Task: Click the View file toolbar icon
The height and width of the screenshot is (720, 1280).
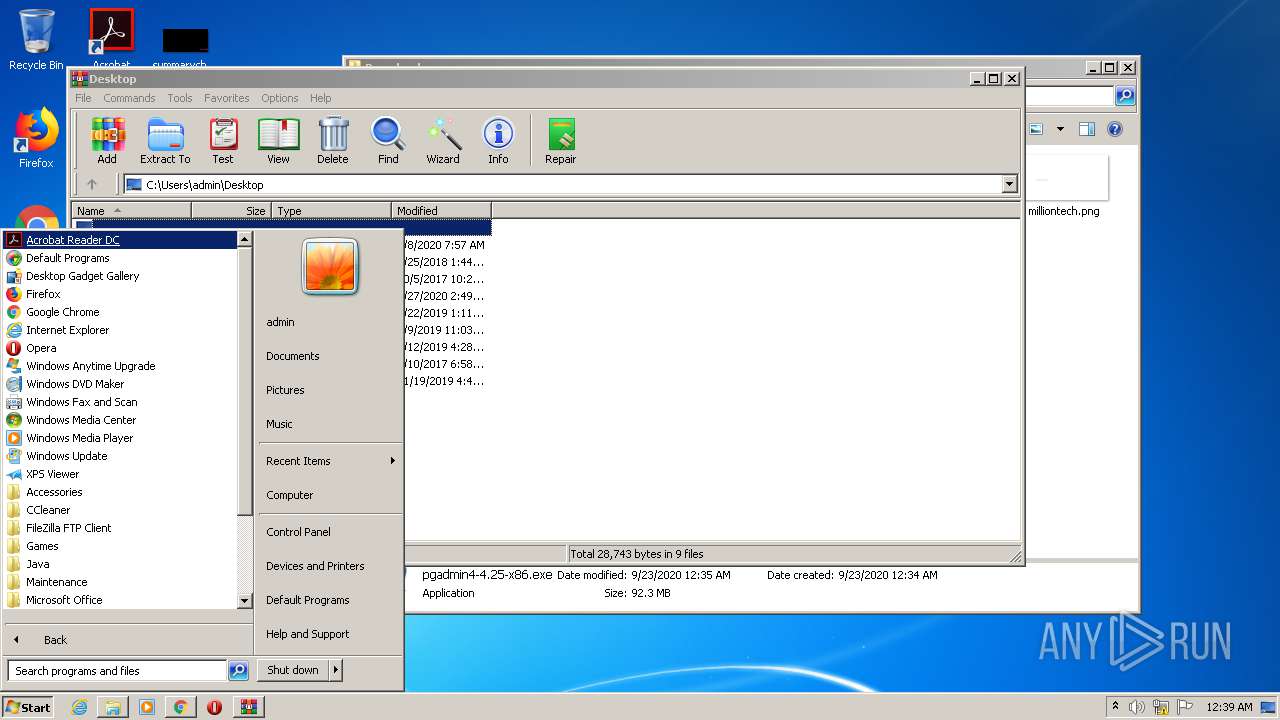Action: [x=278, y=141]
